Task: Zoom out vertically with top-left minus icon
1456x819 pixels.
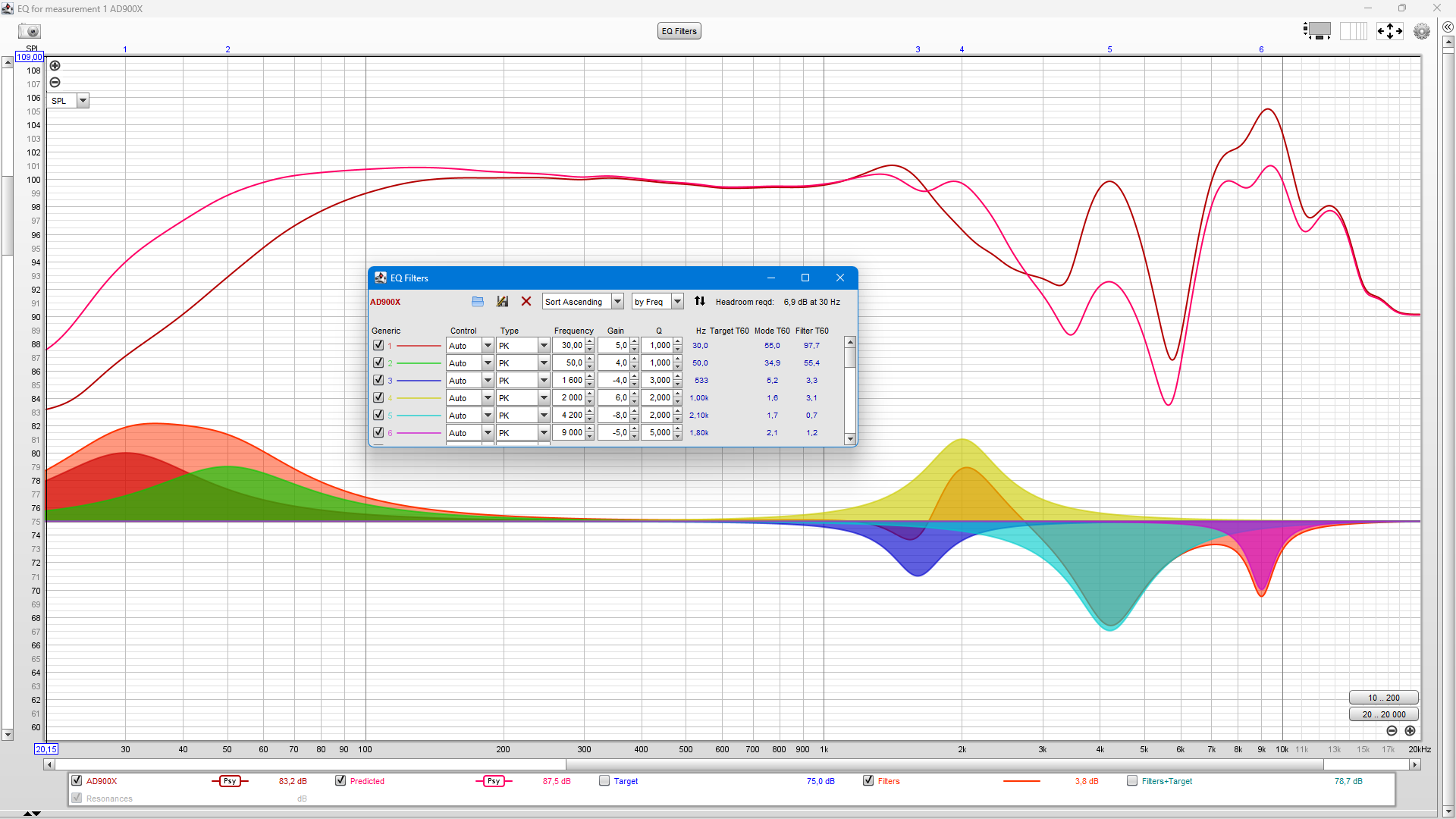Action: [x=55, y=83]
